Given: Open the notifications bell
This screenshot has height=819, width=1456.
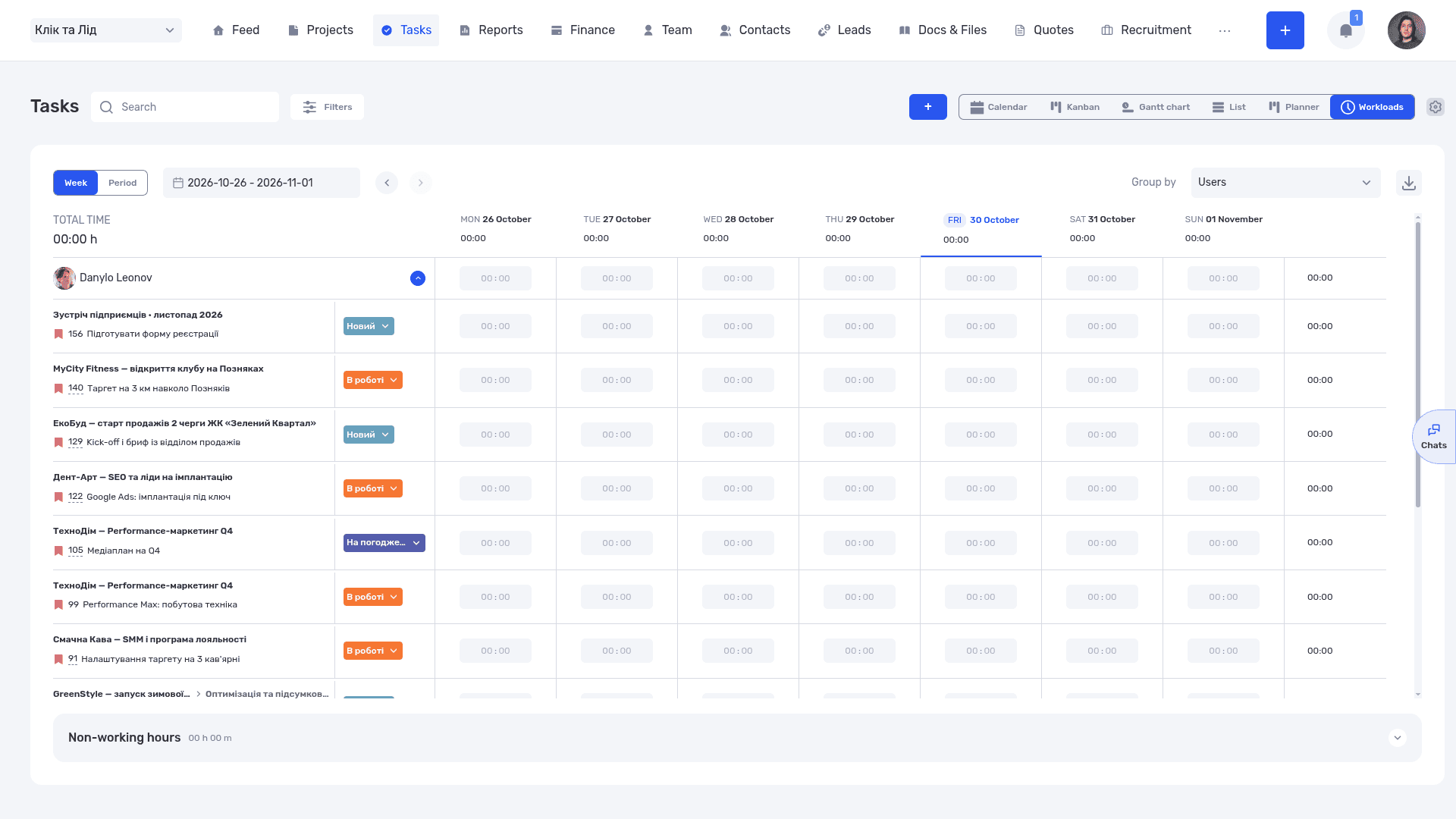Looking at the screenshot, I should (1345, 30).
